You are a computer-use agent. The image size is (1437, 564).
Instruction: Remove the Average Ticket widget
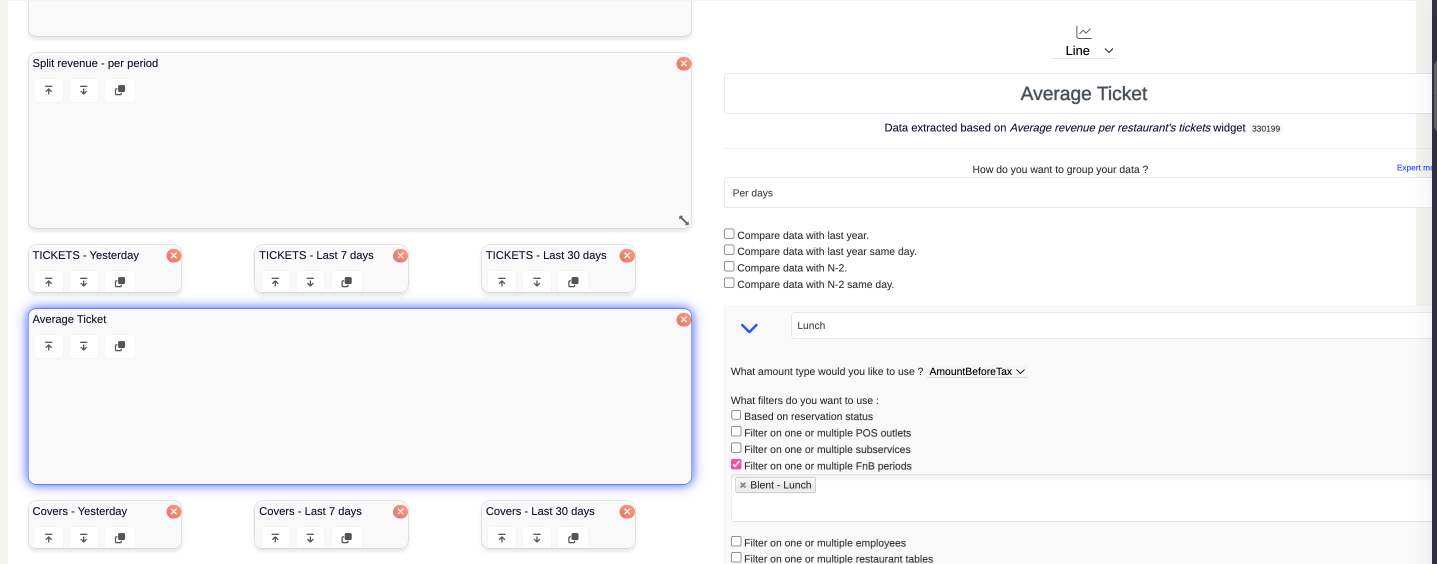tap(683, 319)
